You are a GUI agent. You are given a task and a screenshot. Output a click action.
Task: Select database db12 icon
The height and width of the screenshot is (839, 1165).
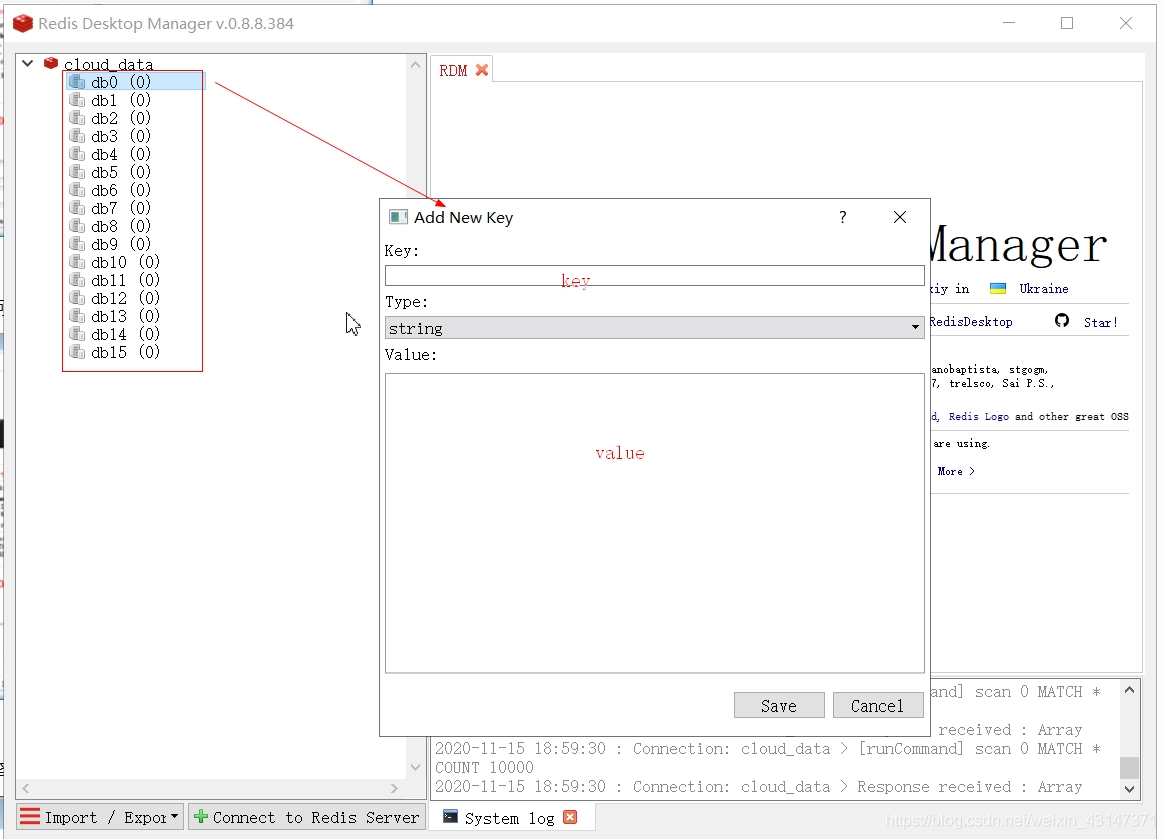[77, 297]
